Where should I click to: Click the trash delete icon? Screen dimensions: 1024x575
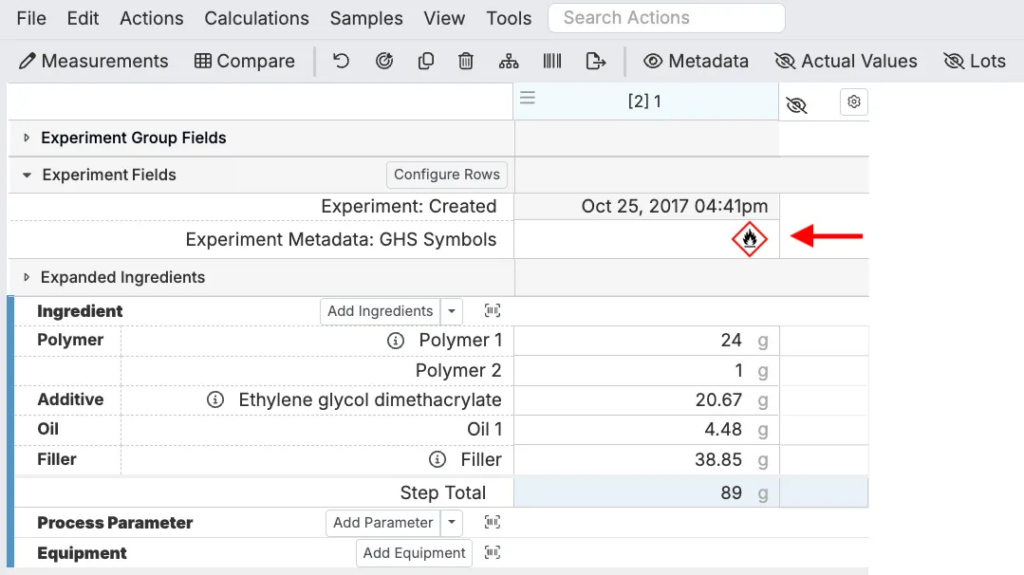click(466, 61)
